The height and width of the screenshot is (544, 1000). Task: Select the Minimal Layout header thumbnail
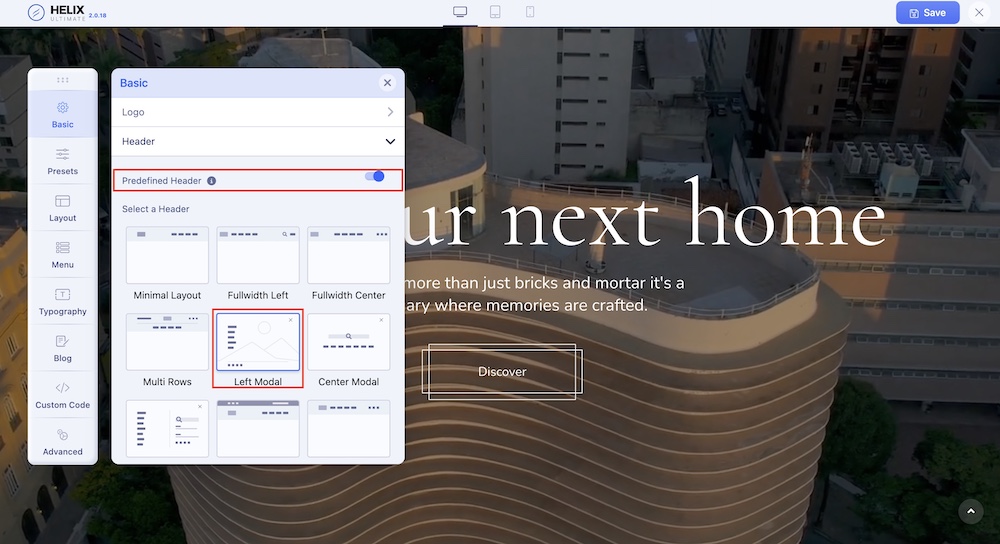click(167, 256)
